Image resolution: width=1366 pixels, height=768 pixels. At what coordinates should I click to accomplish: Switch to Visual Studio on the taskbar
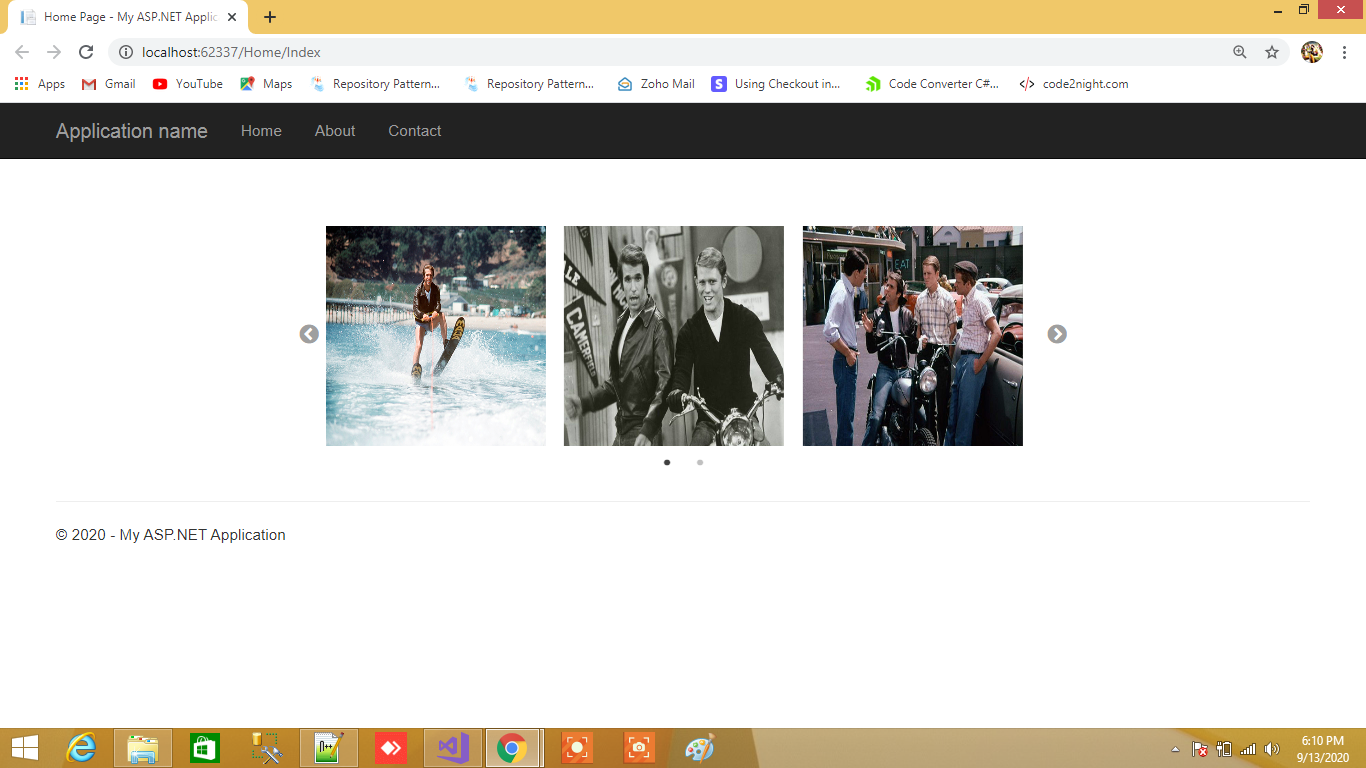[x=453, y=748]
